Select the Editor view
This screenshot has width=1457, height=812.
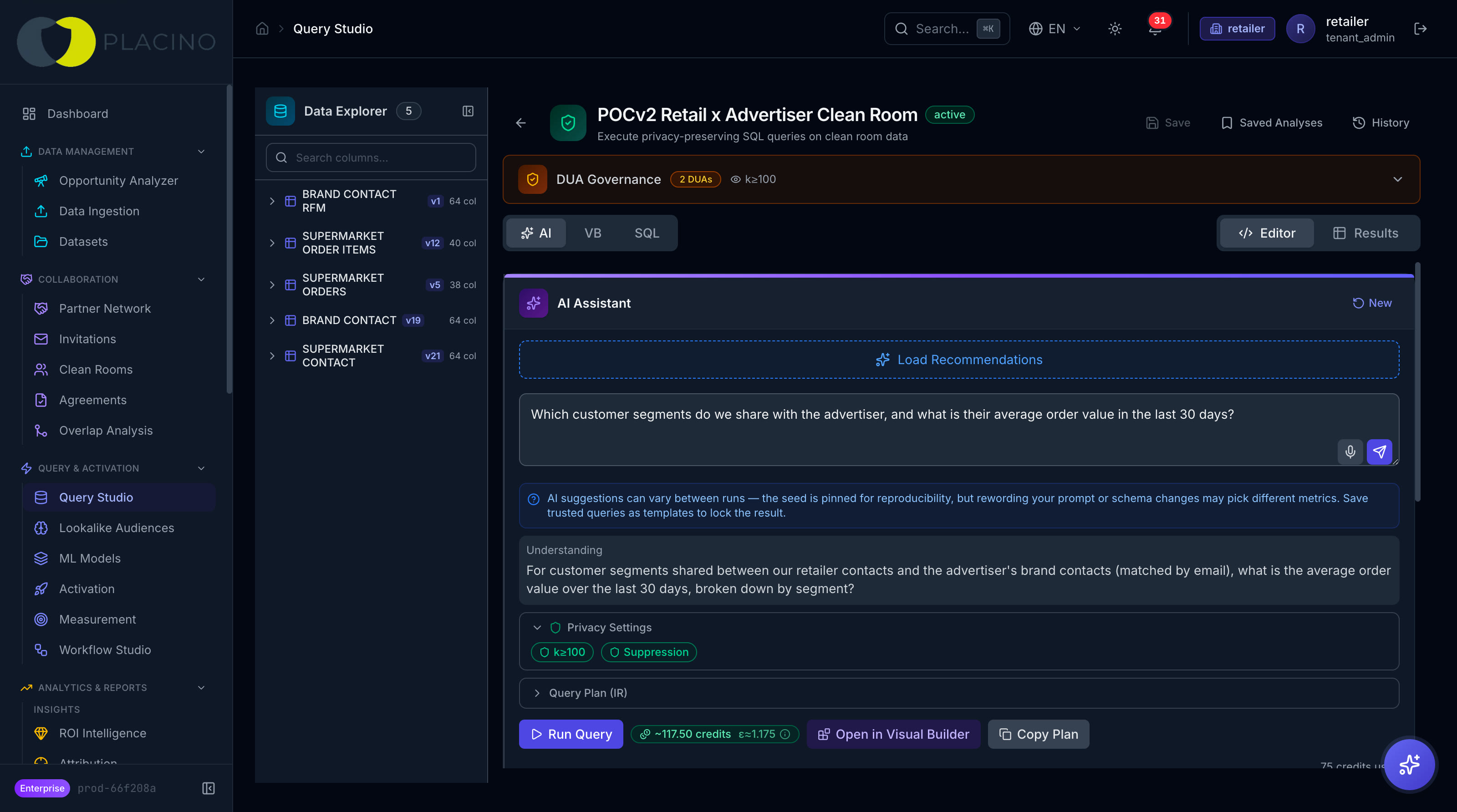[x=1266, y=233]
